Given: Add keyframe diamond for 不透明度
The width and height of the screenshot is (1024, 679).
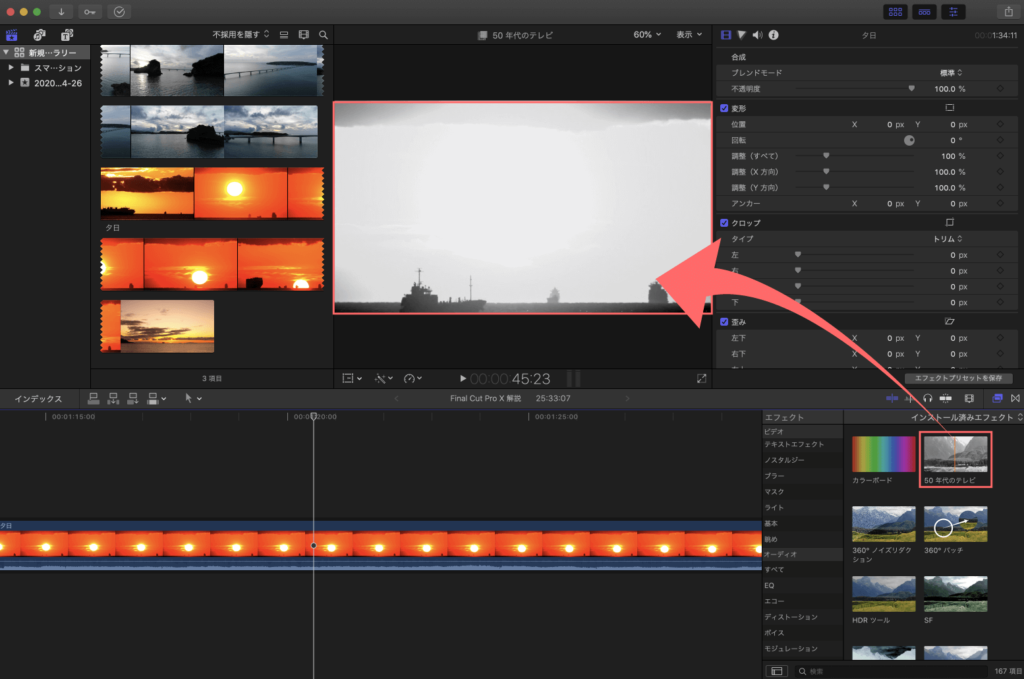Looking at the screenshot, I should coord(1000,89).
